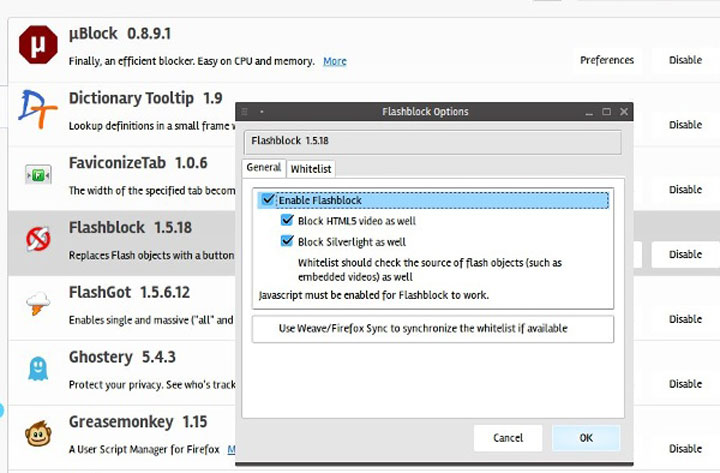Screen dimensions: 720x473
Task: Click 'Protect your privacy' description
Action: [152, 385]
